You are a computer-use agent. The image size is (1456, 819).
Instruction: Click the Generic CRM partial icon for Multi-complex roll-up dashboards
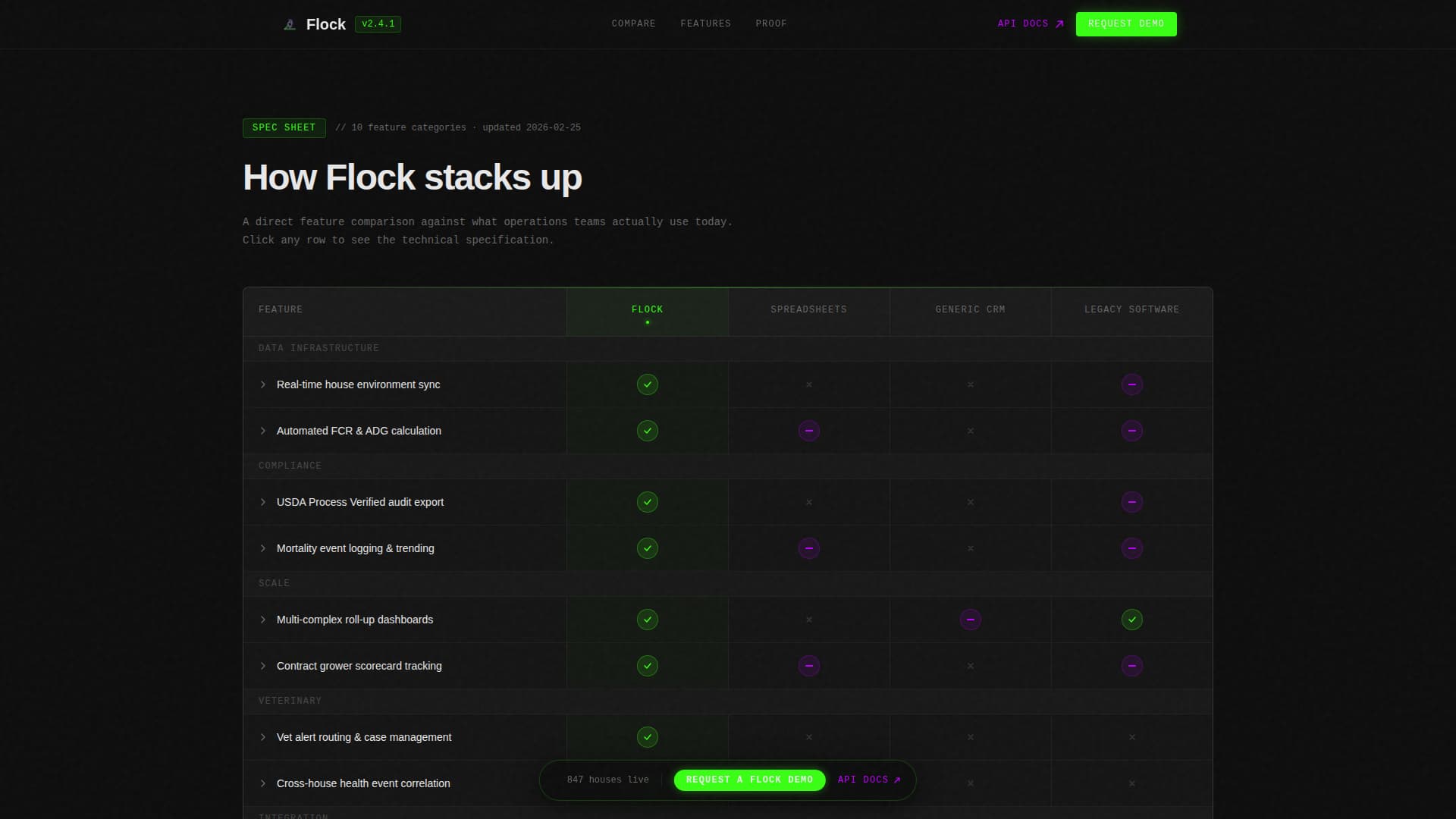coord(970,620)
